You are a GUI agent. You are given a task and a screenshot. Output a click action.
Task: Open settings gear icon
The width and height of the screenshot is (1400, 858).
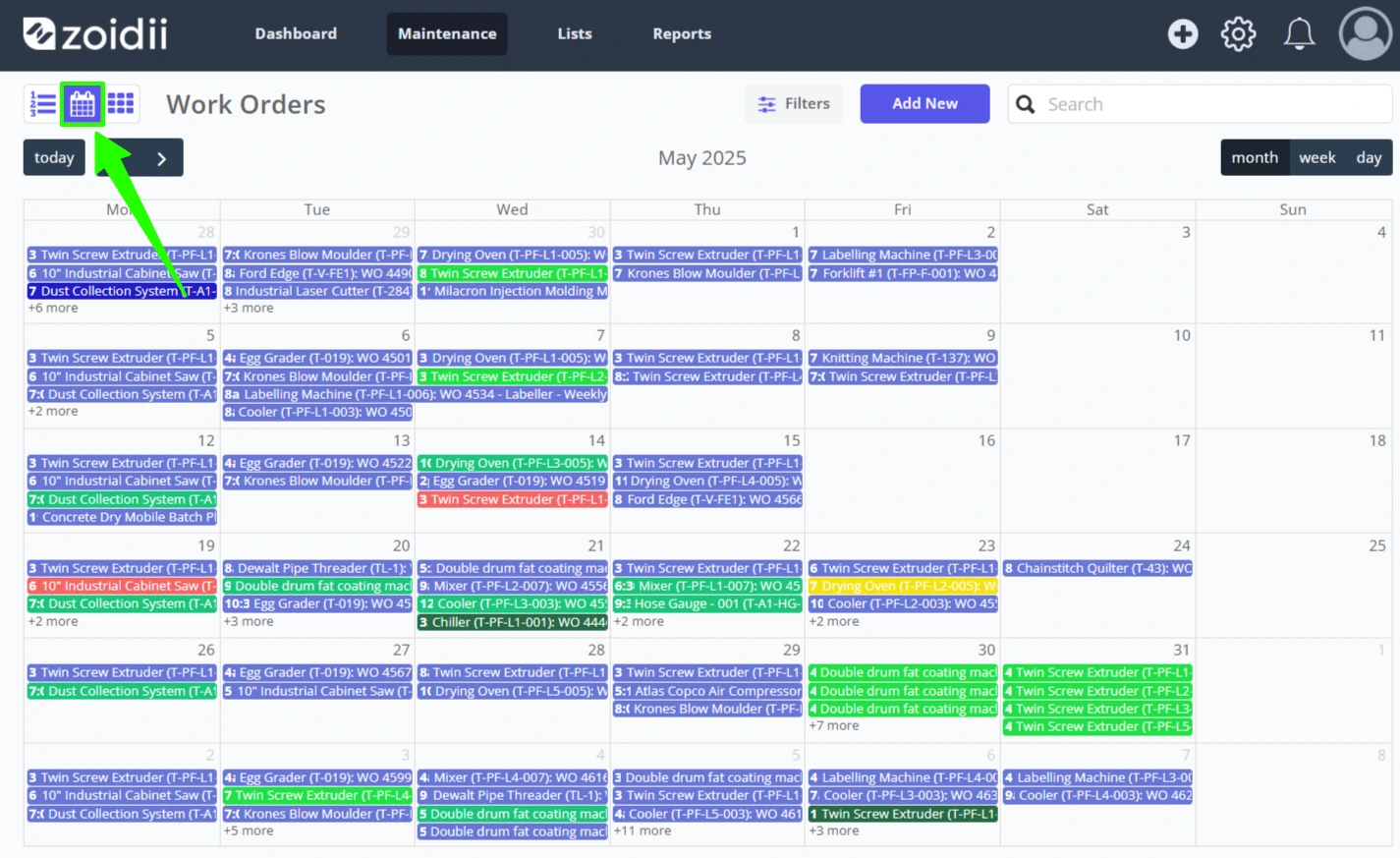[1238, 34]
